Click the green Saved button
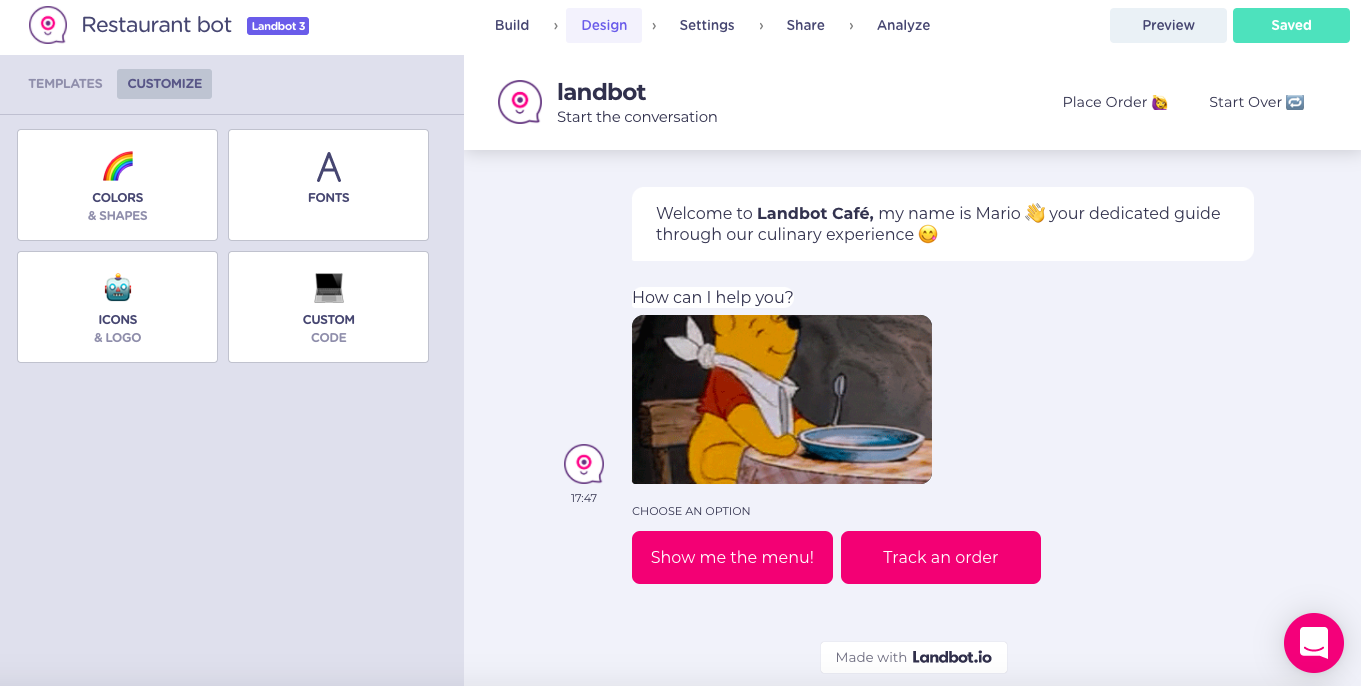 coord(1291,25)
